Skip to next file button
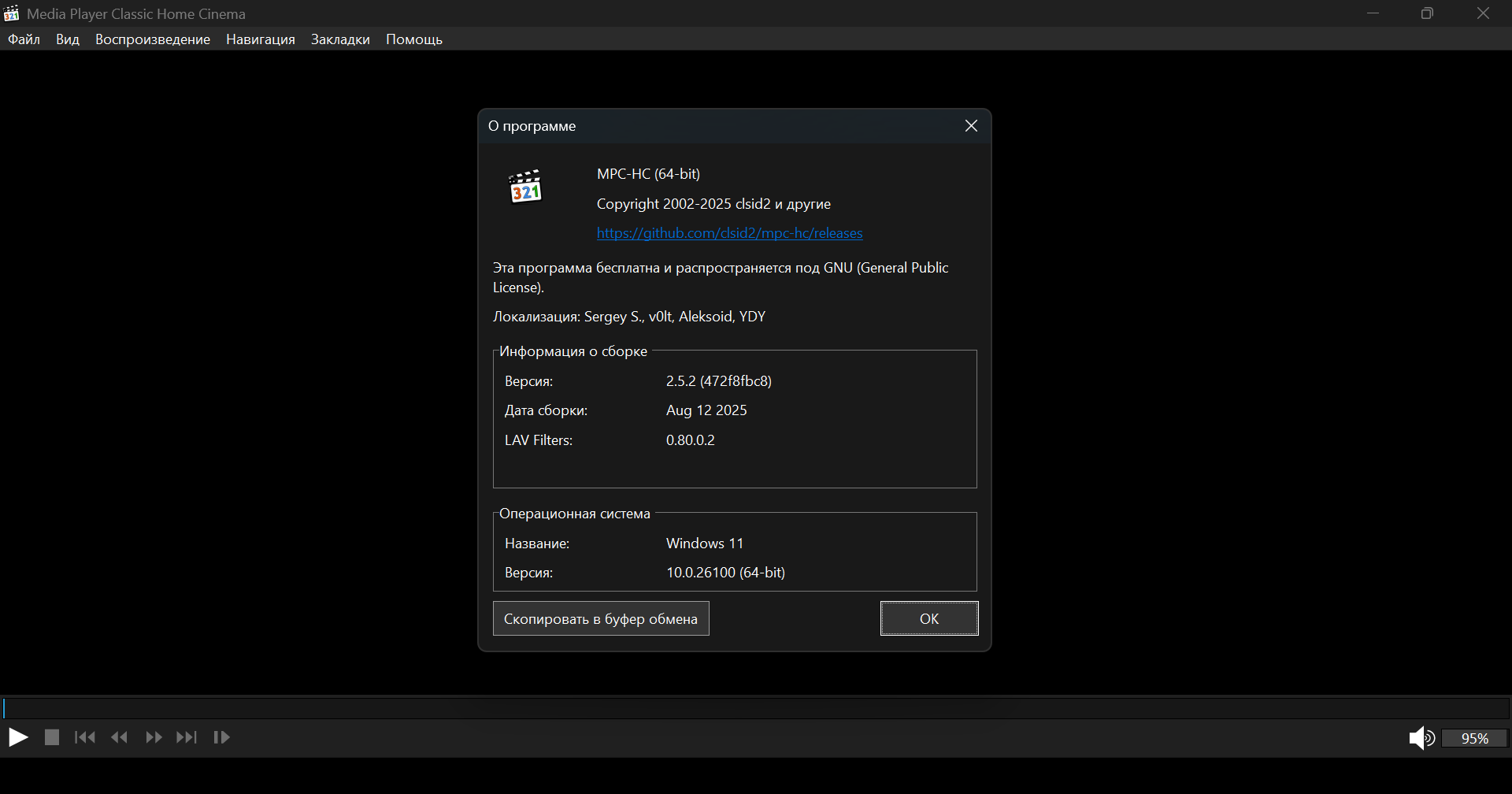Viewport: 1512px width, 794px height. point(187,737)
